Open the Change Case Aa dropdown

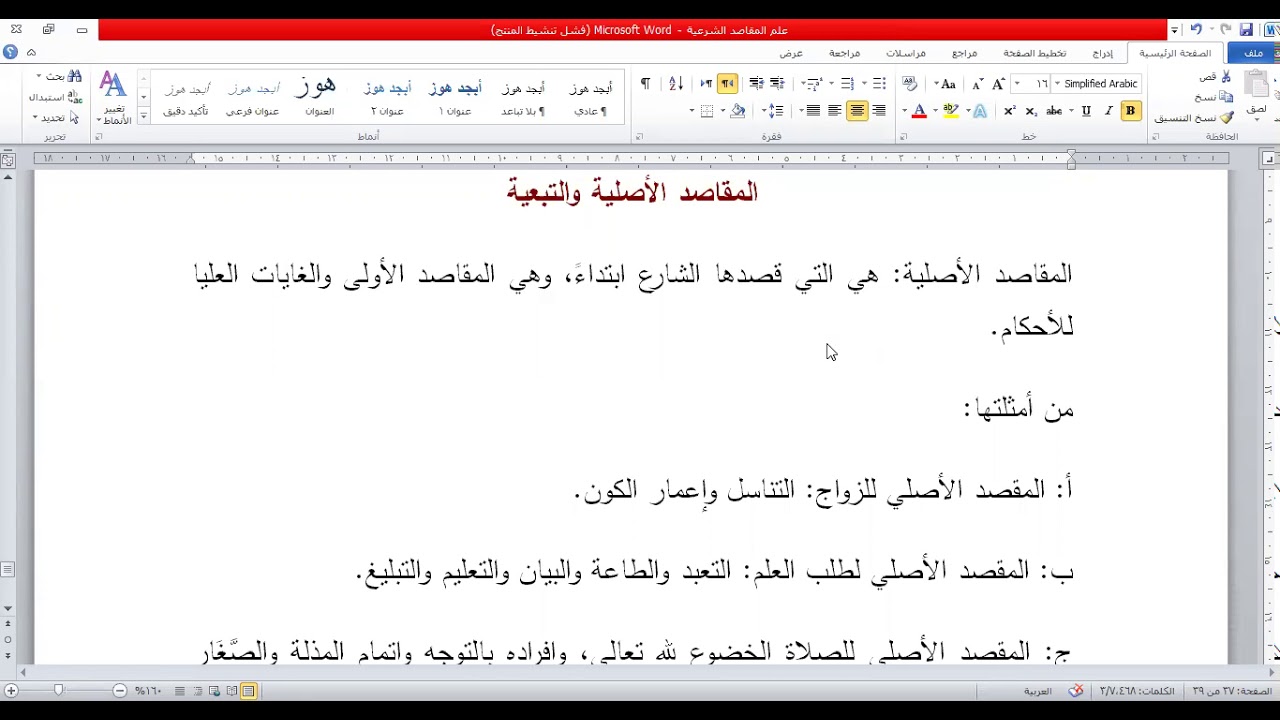tap(944, 84)
